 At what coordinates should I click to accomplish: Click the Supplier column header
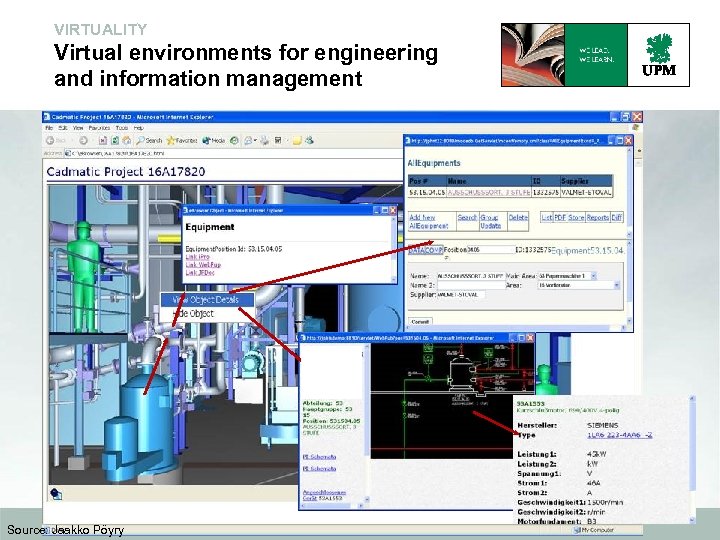click(x=586, y=181)
